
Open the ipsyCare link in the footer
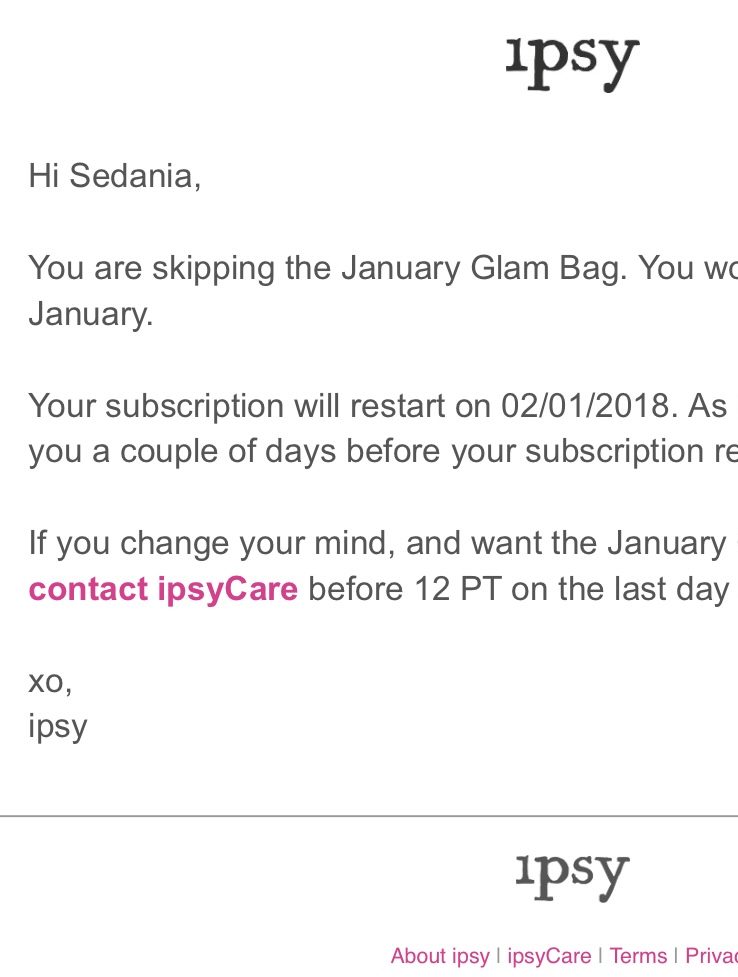click(549, 956)
